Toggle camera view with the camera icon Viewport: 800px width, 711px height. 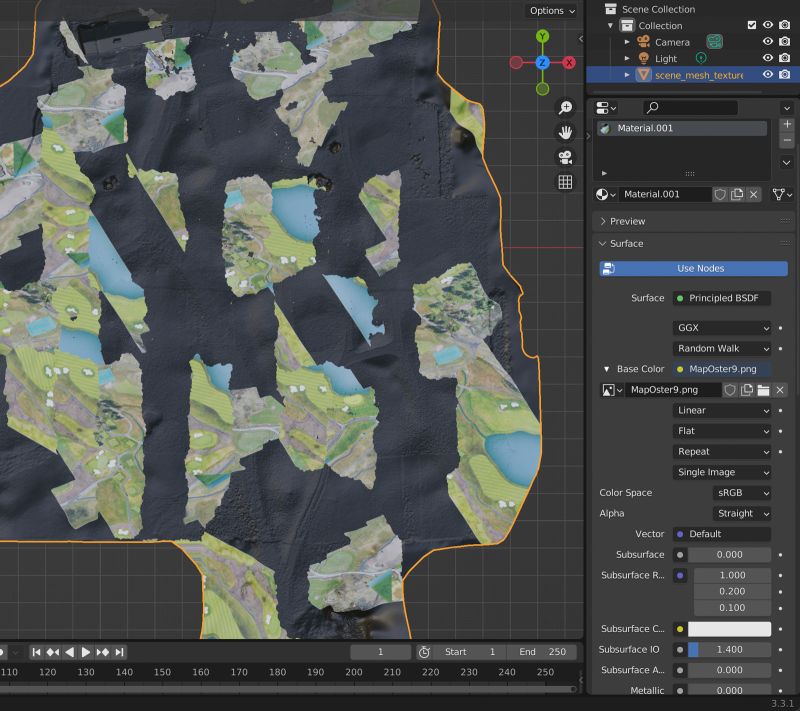[x=565, y=157]
